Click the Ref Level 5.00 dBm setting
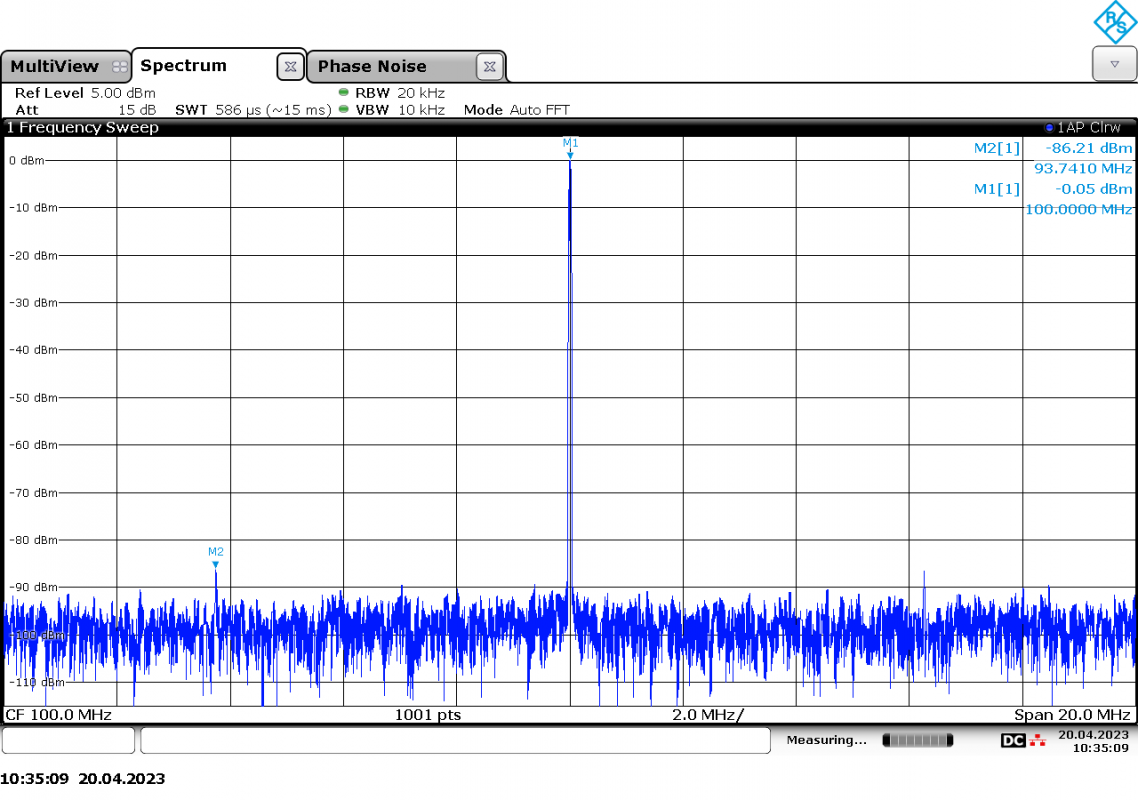Screen dimensions: 1138x800 click(x=85, y=93)
